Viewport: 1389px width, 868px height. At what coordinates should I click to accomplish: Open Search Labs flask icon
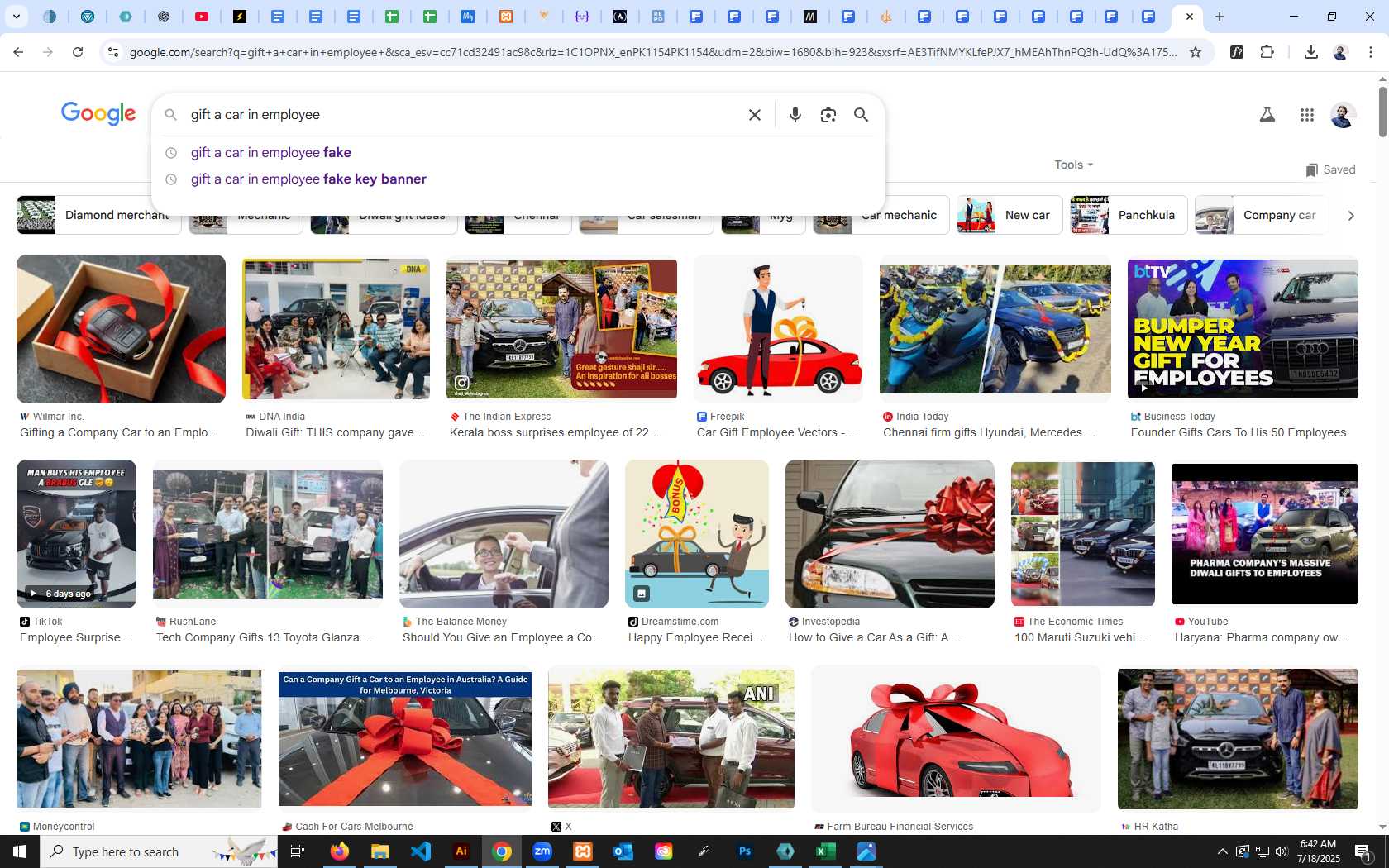(1267, 115)
